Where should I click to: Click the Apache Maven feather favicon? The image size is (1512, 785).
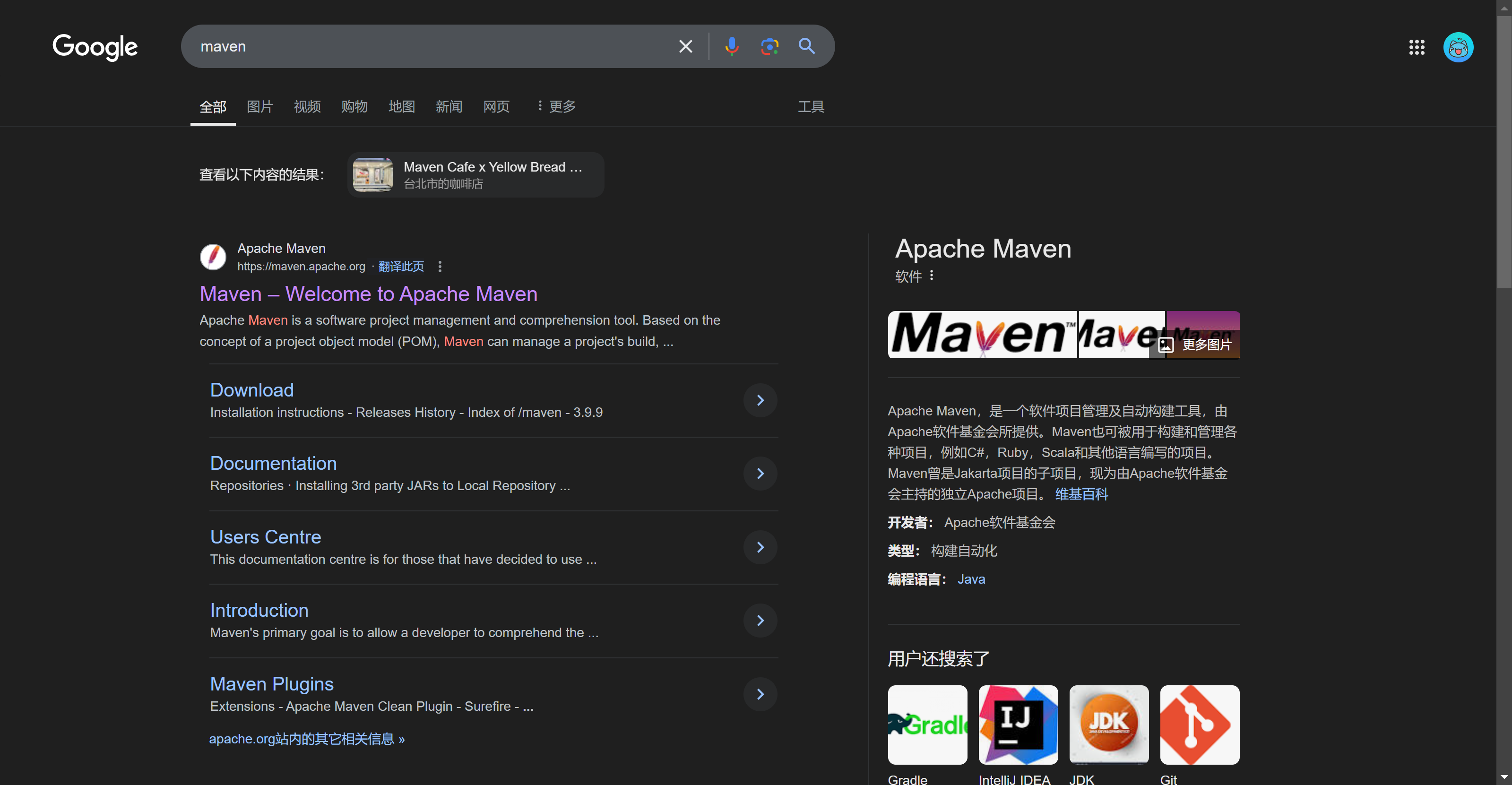[x=213, y=257]
